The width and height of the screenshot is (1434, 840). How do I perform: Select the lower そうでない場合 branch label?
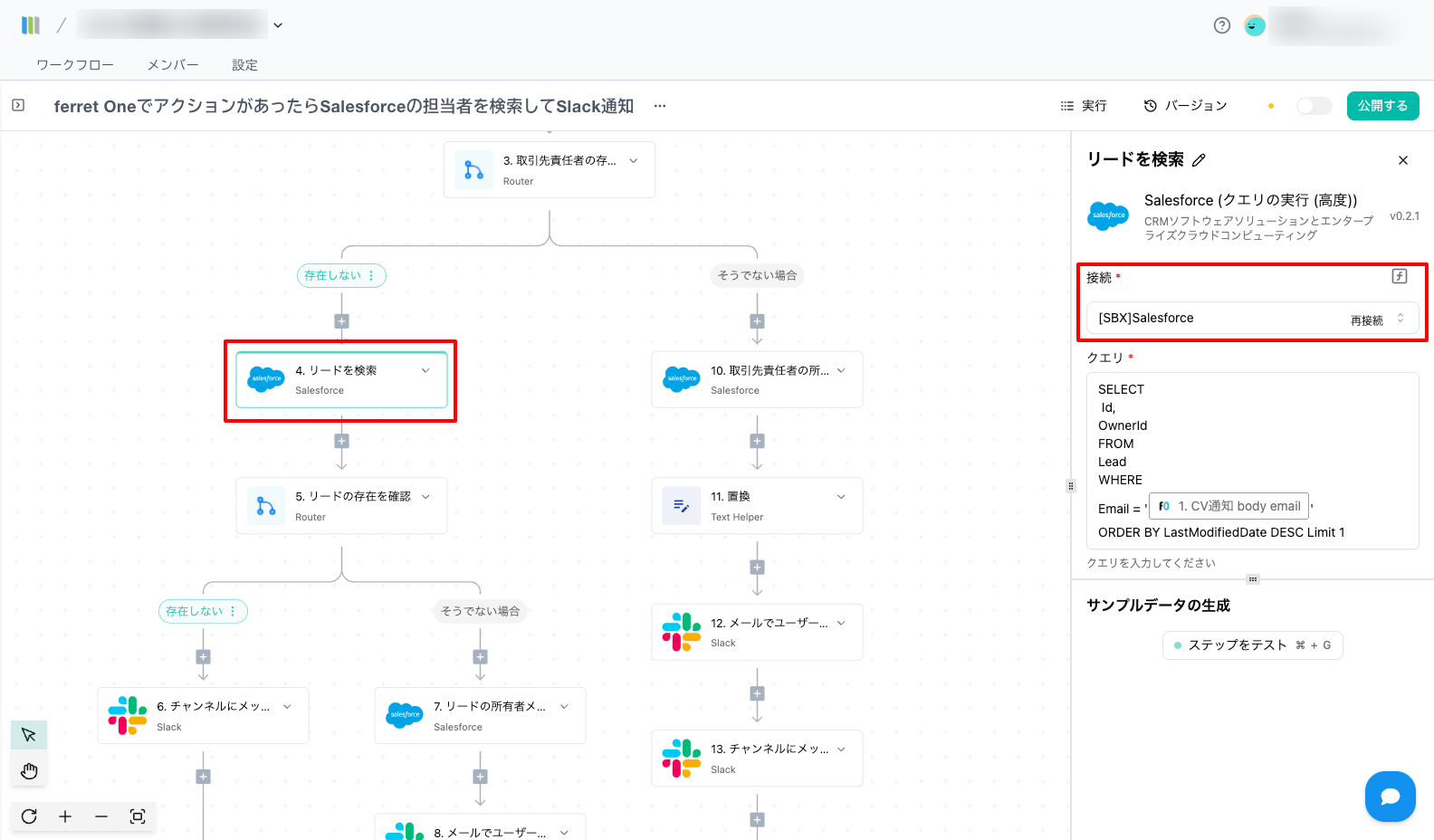(x=480, y=611)
